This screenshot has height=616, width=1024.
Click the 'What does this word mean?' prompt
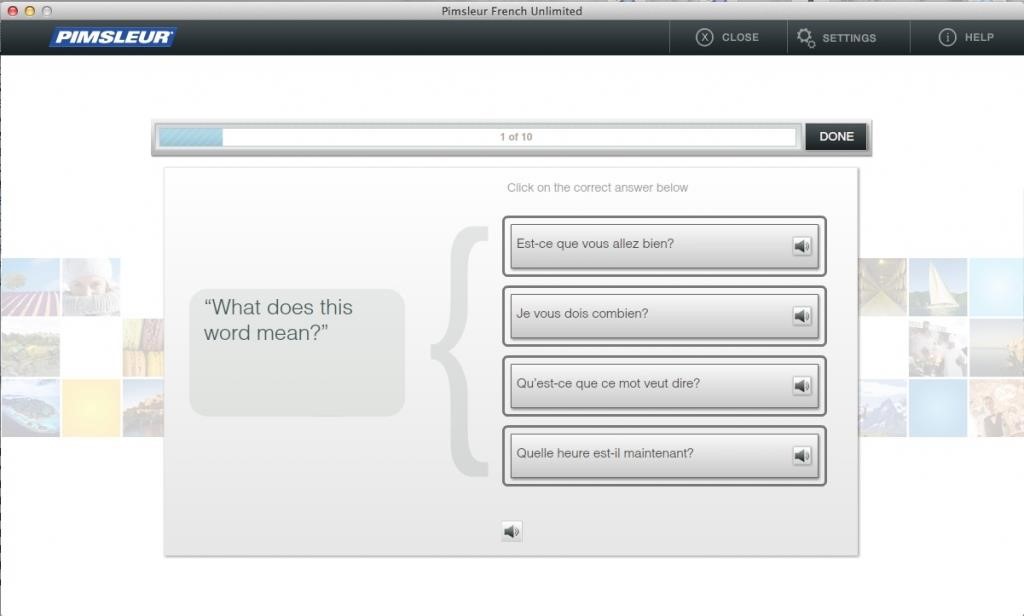[x=297, y=353]
